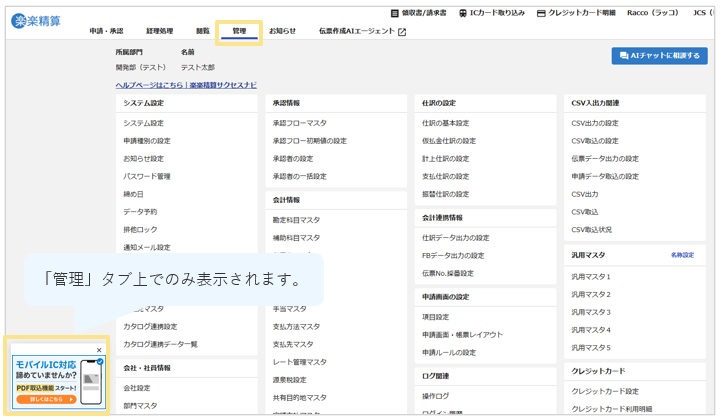Open CSV出力の設定

pyautogui.click(x=595, y=123)
